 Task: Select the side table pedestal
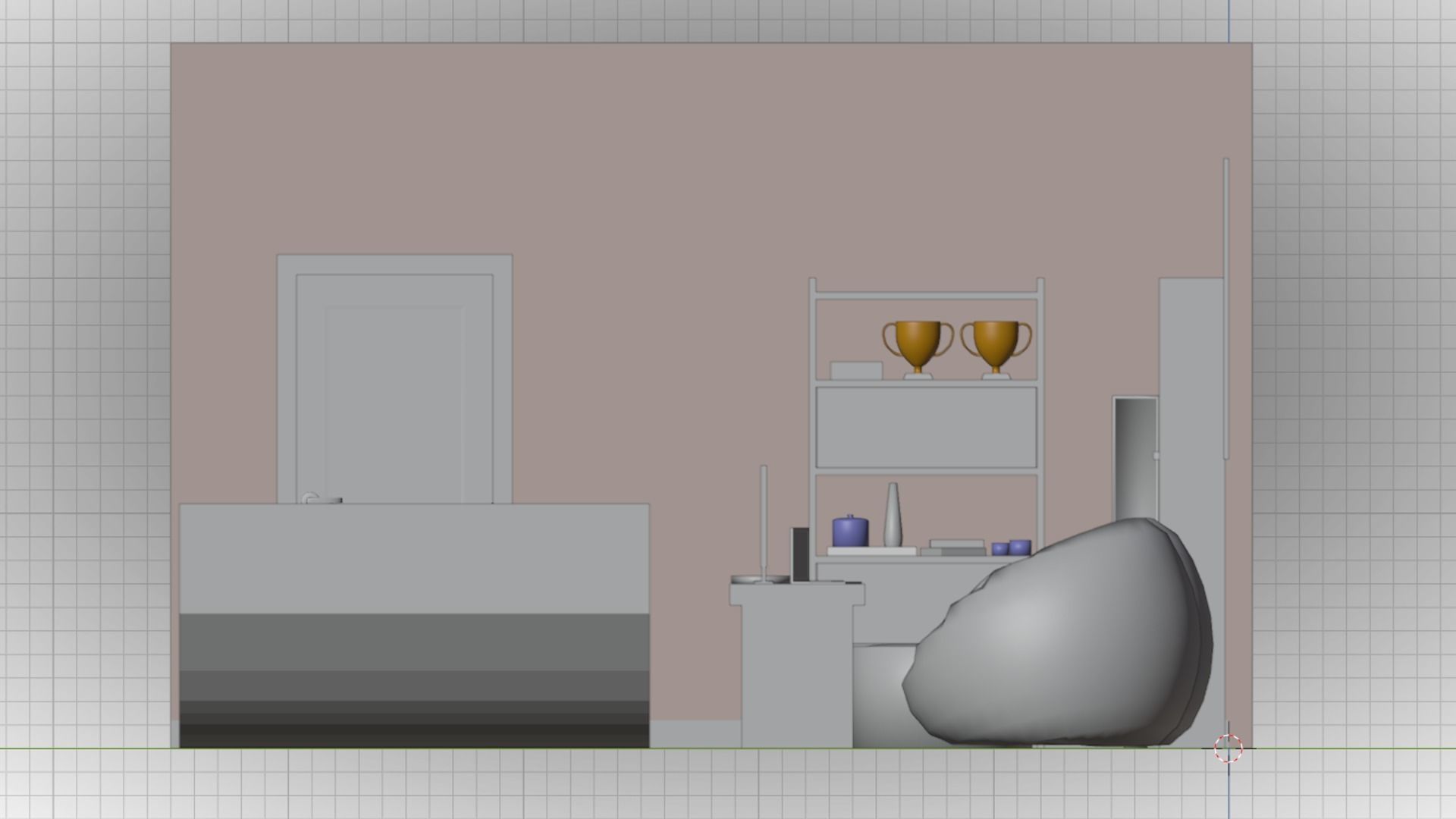click(797, 666)
